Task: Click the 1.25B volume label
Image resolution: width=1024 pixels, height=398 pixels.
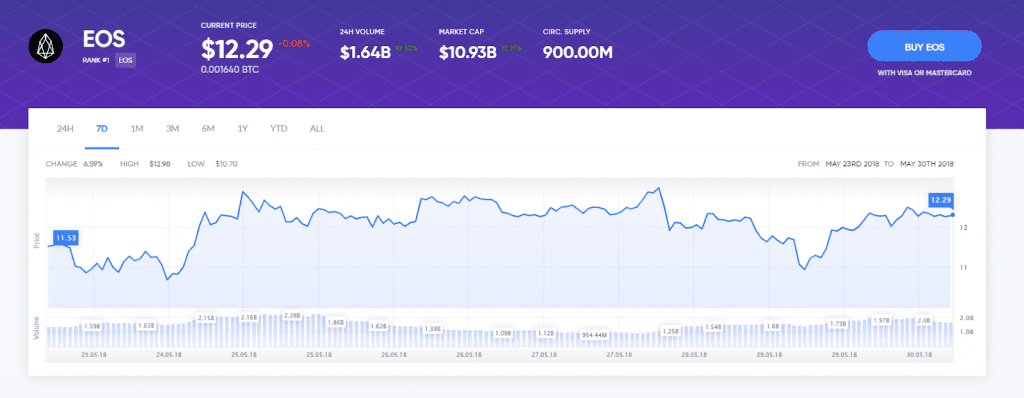Action: 671,331
